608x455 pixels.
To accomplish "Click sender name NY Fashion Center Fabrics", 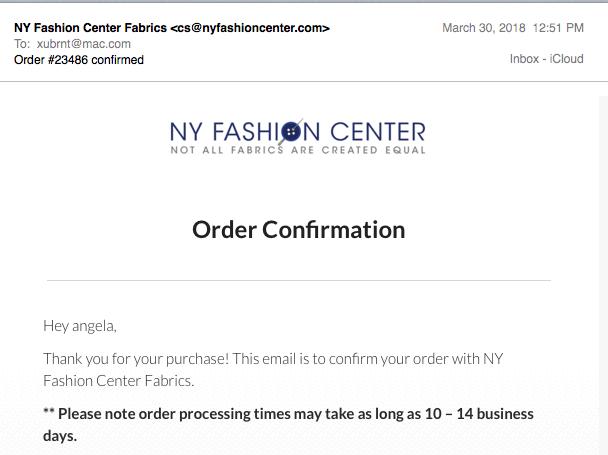I will tap(90, 28).
